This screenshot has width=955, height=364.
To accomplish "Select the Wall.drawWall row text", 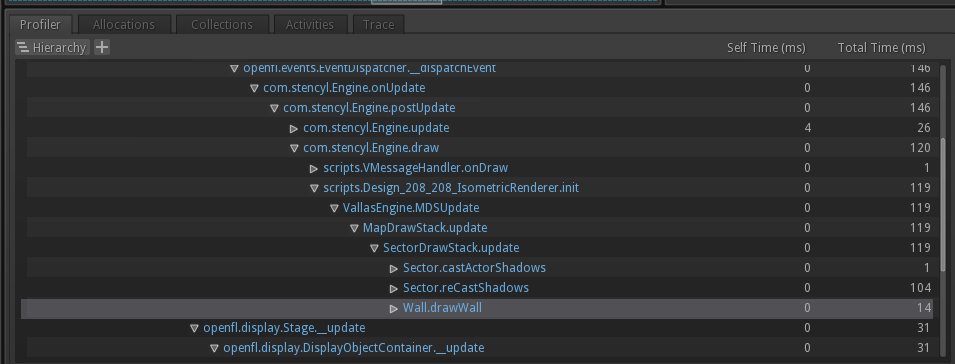I will click(x=442, y=308).
